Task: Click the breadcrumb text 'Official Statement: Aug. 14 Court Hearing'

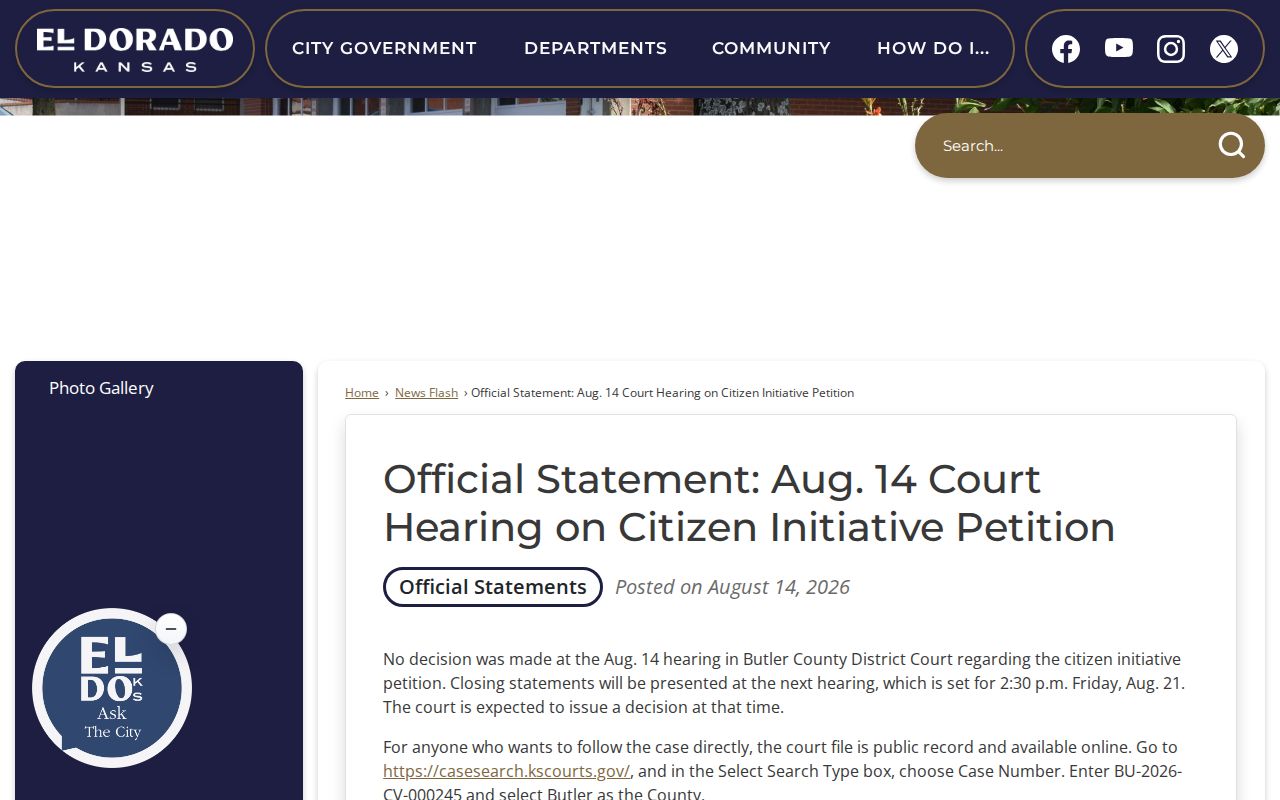Action: click(x=662, y=393)
